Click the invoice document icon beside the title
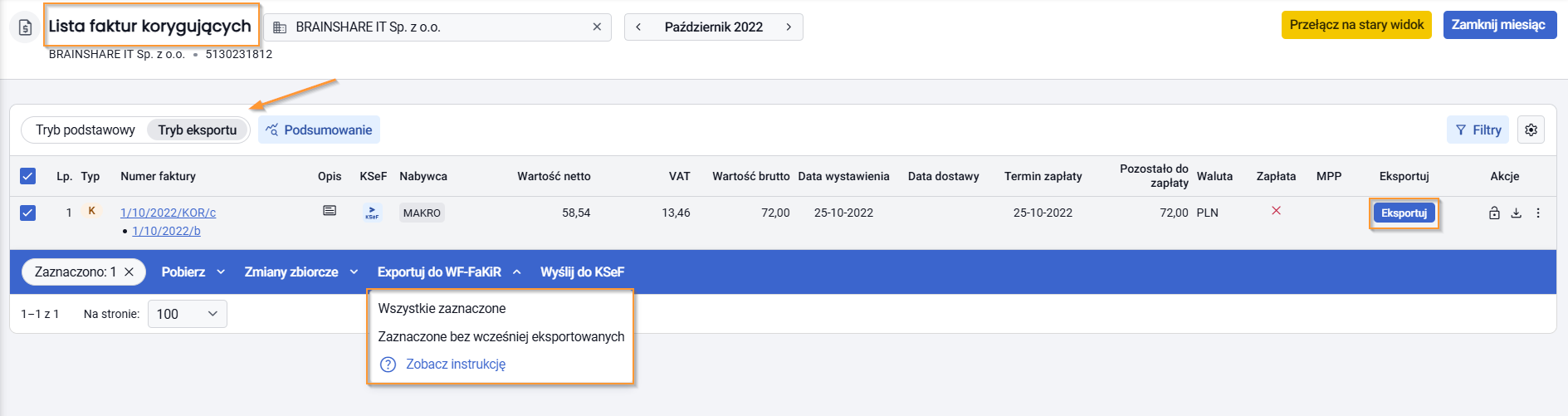The width and height of the screenshot is (1568, 416). 26,27
